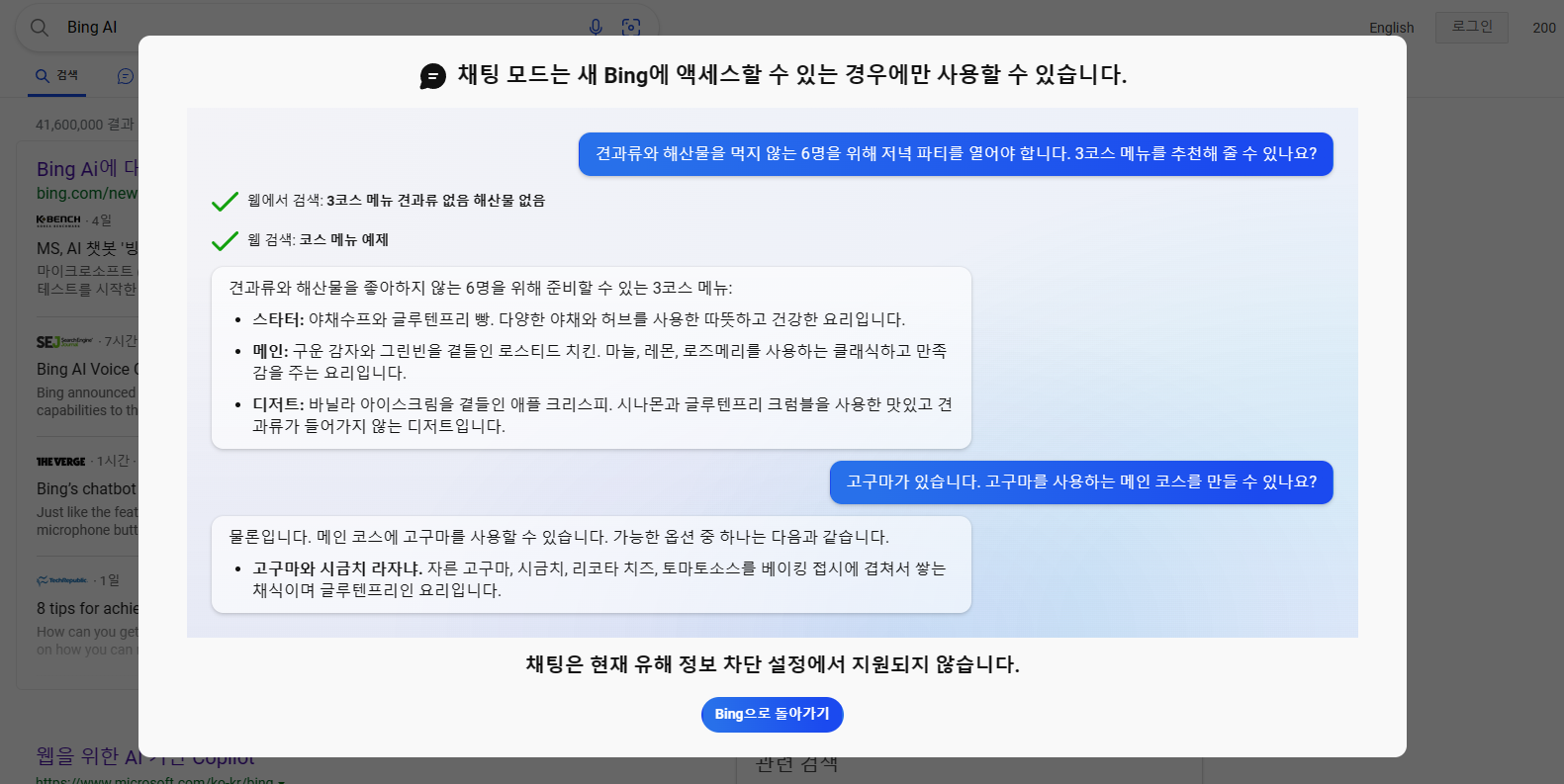Click the first user message about 견과류와 해산물
This screenshot has width=1564, height=784.
(956, 154)
